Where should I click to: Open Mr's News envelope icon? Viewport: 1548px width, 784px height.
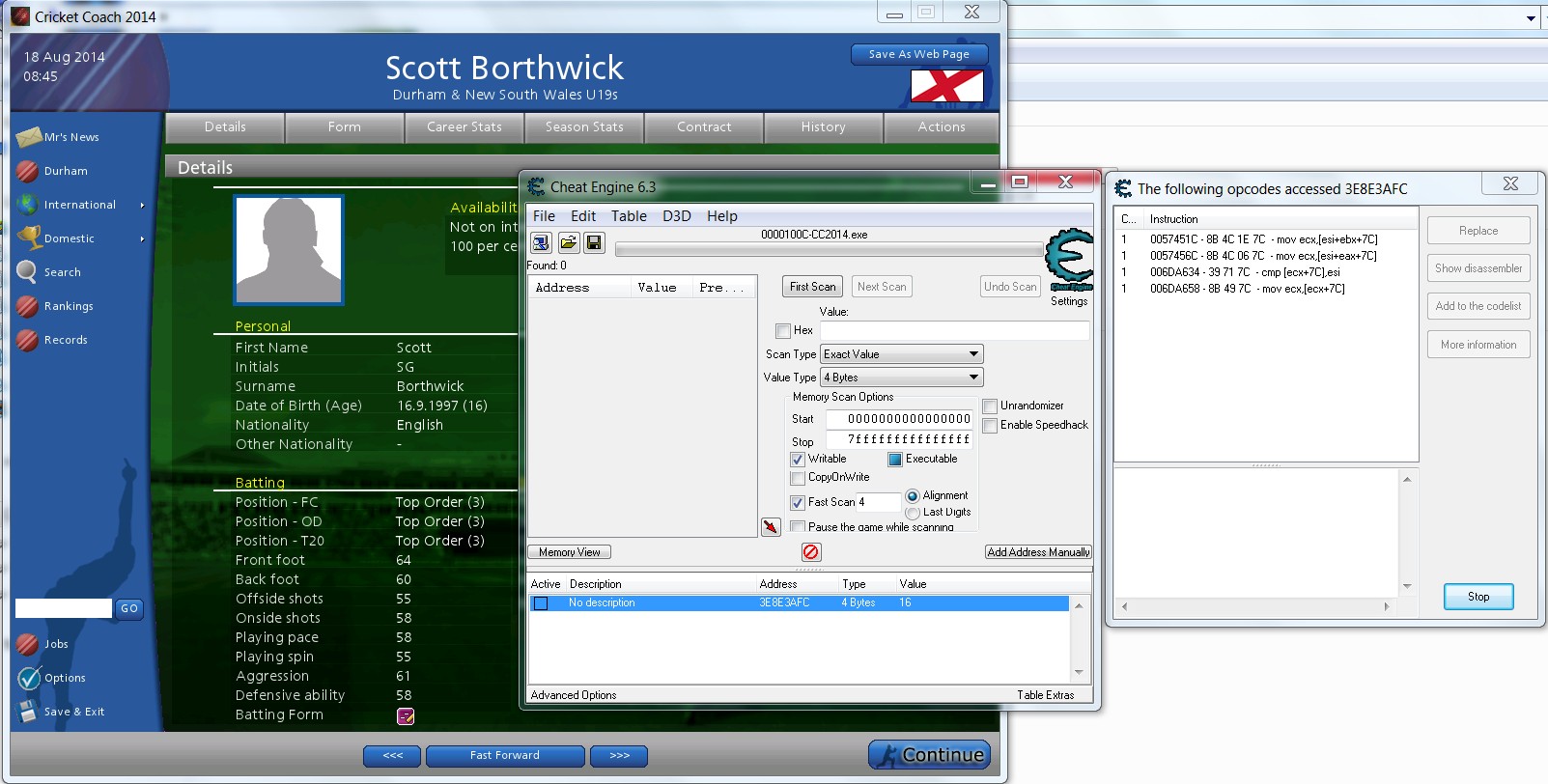[29, 137]
